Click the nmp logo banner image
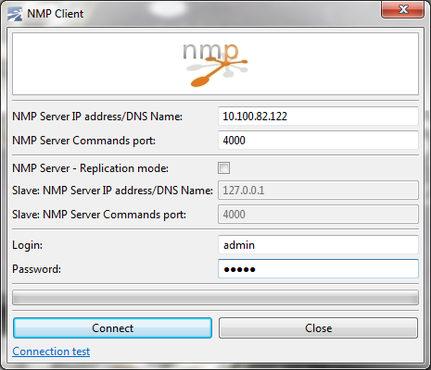Image resolution: width=431 pixels, height=370 pixels. (x=216, y=64)
